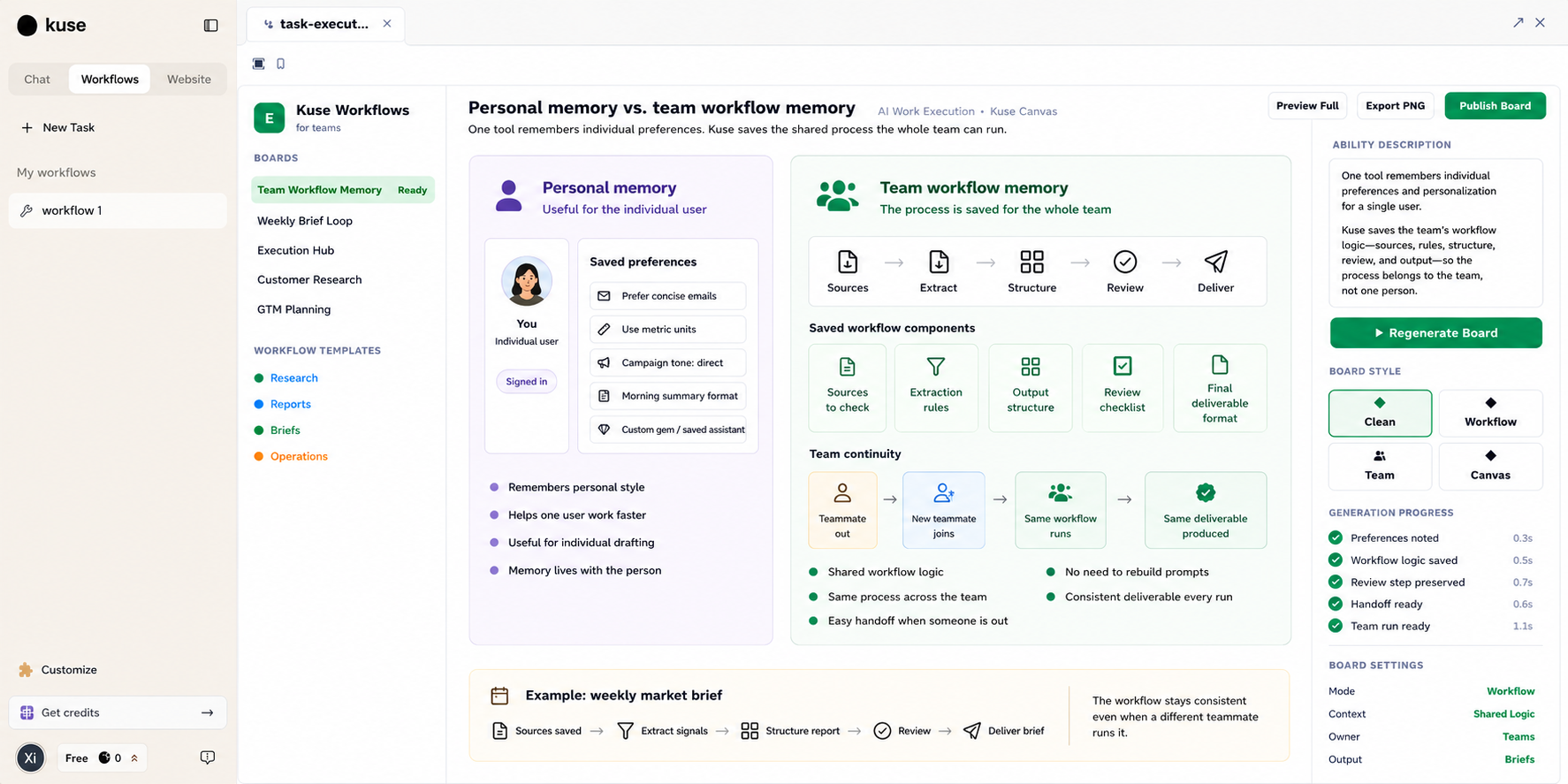Click the mobile view icon under the tab
1568x784 pixels.
(281, 64)
